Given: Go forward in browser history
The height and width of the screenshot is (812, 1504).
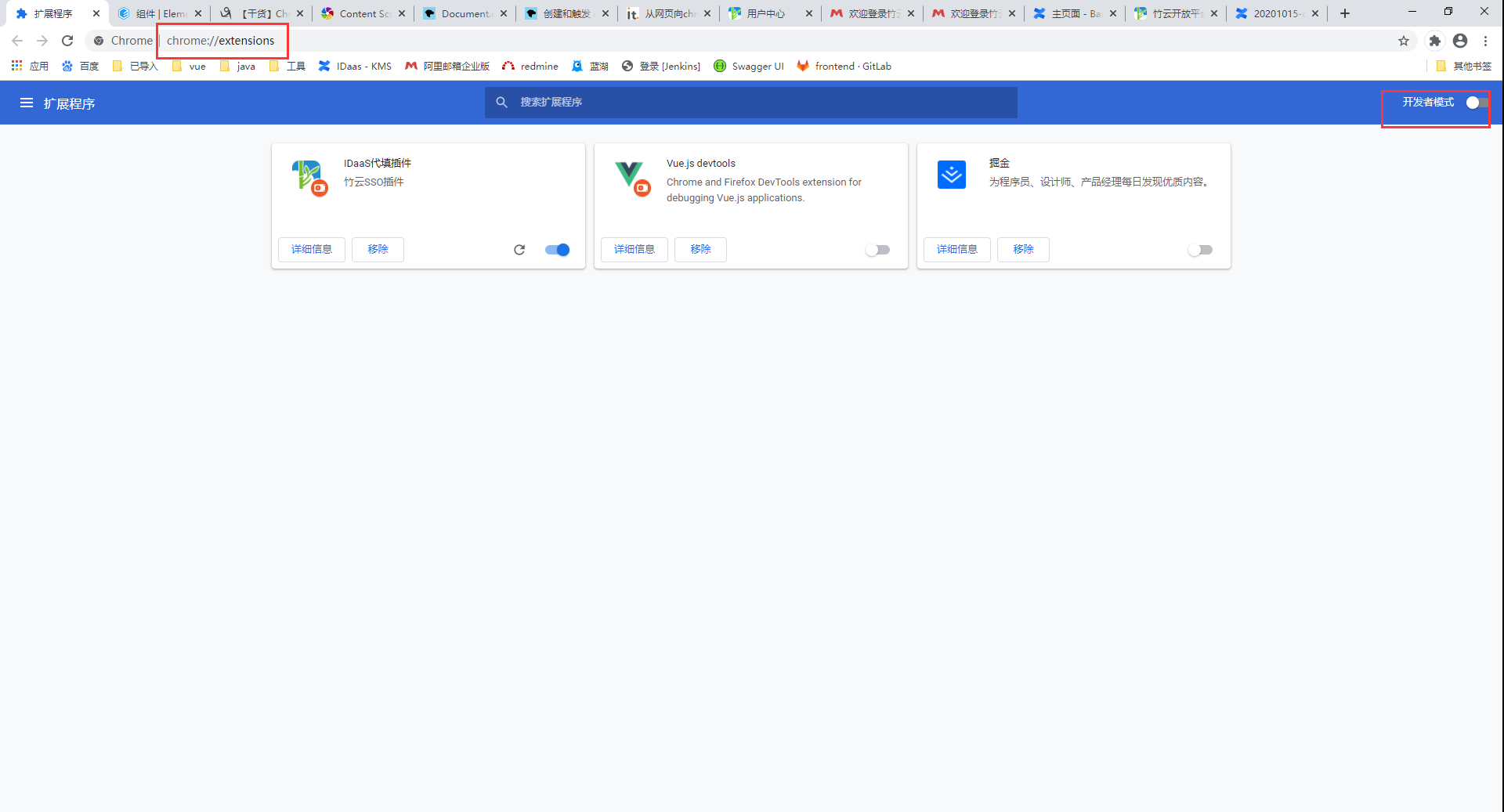Looking at the screenshot, I should coord(42,41).
